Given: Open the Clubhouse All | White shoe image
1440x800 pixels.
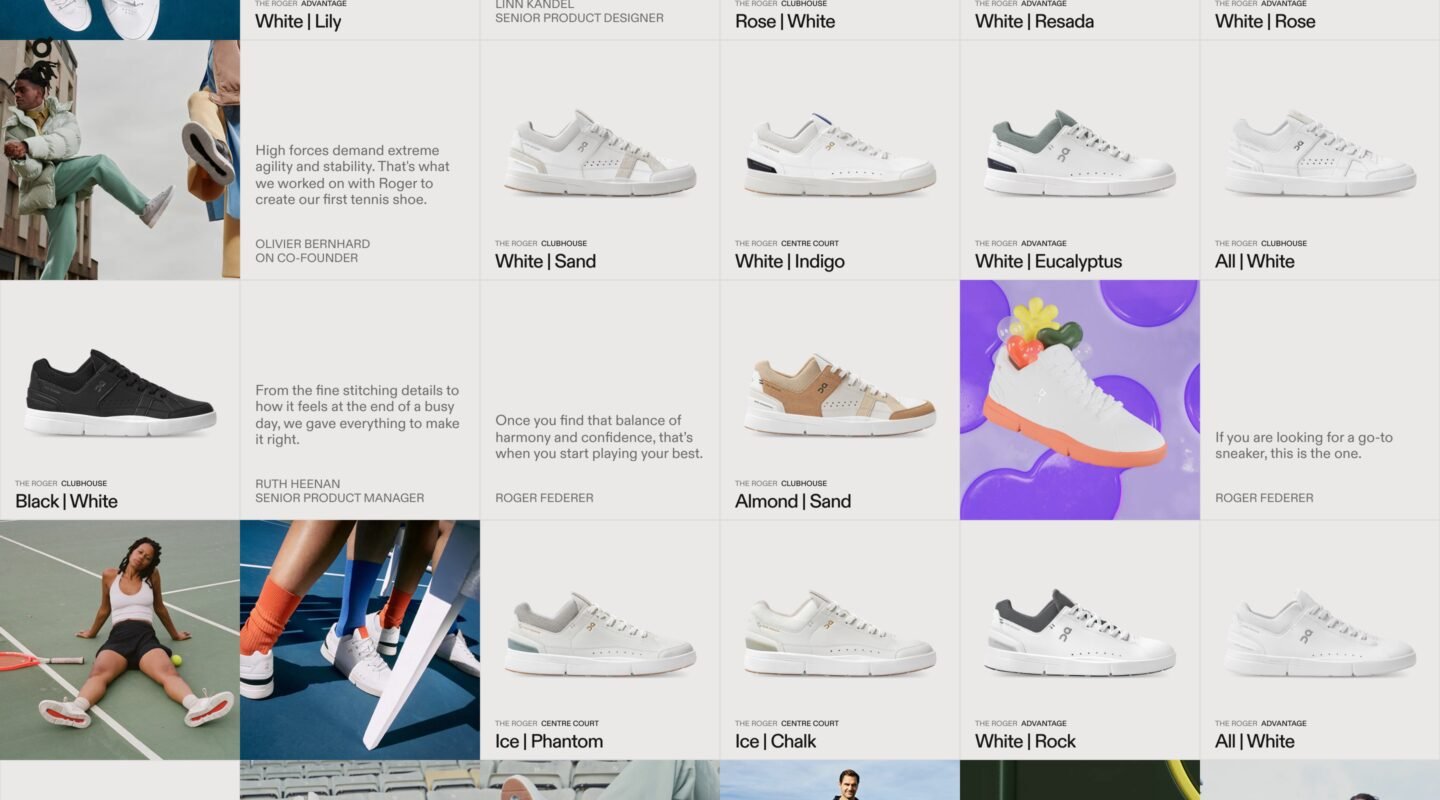Looking at the screenshot, I should (x=1320, y=153).
